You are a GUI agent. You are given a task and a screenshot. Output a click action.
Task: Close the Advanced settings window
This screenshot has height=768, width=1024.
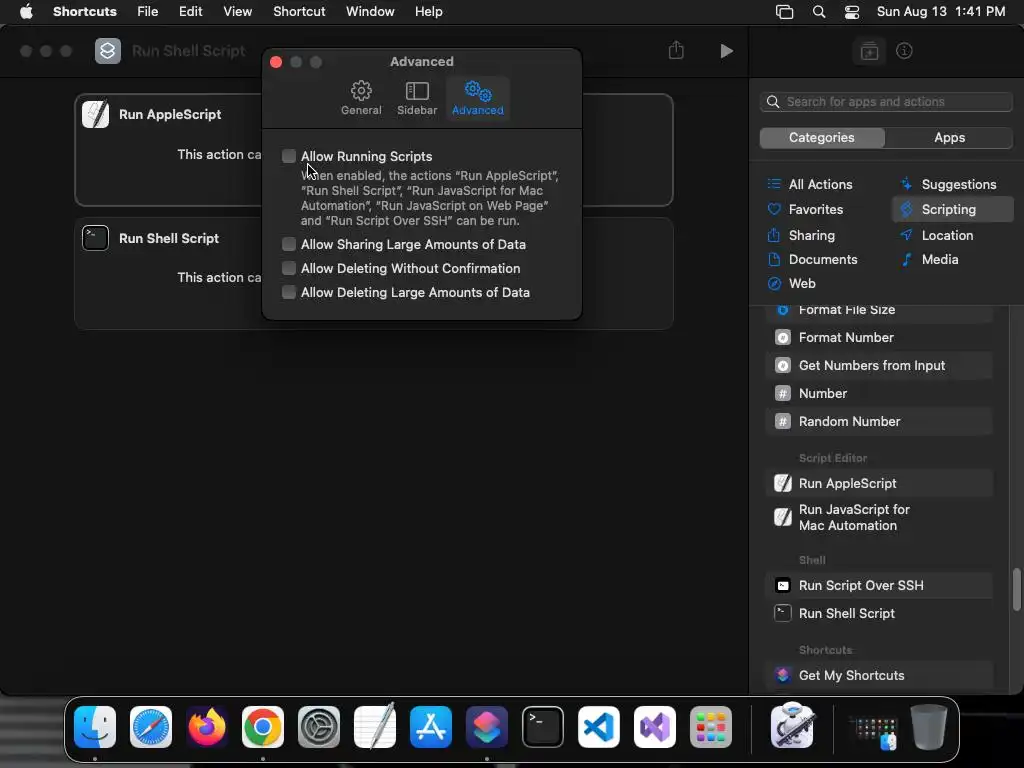coord(276,62)
